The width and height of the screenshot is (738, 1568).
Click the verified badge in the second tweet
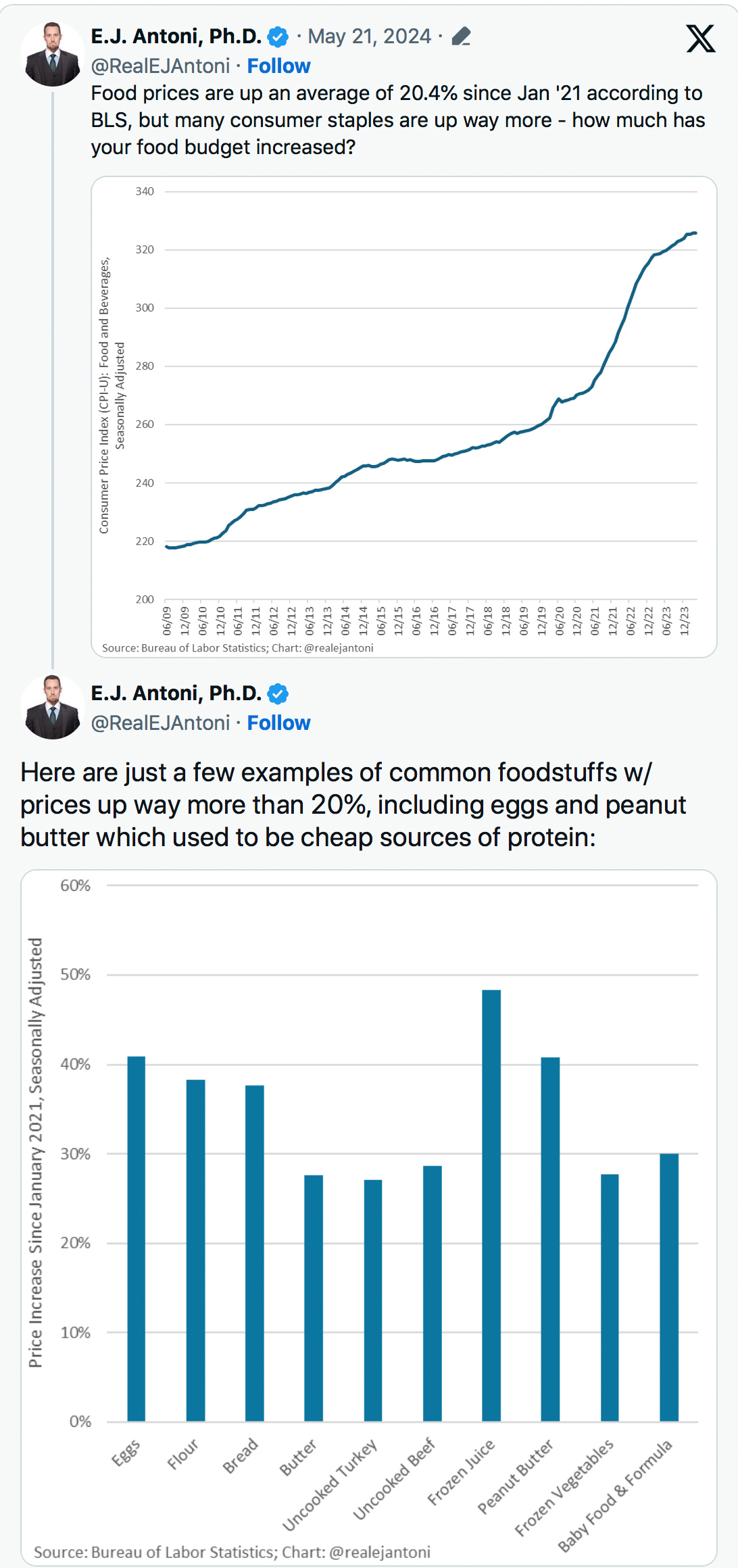(x=278, y=693)
